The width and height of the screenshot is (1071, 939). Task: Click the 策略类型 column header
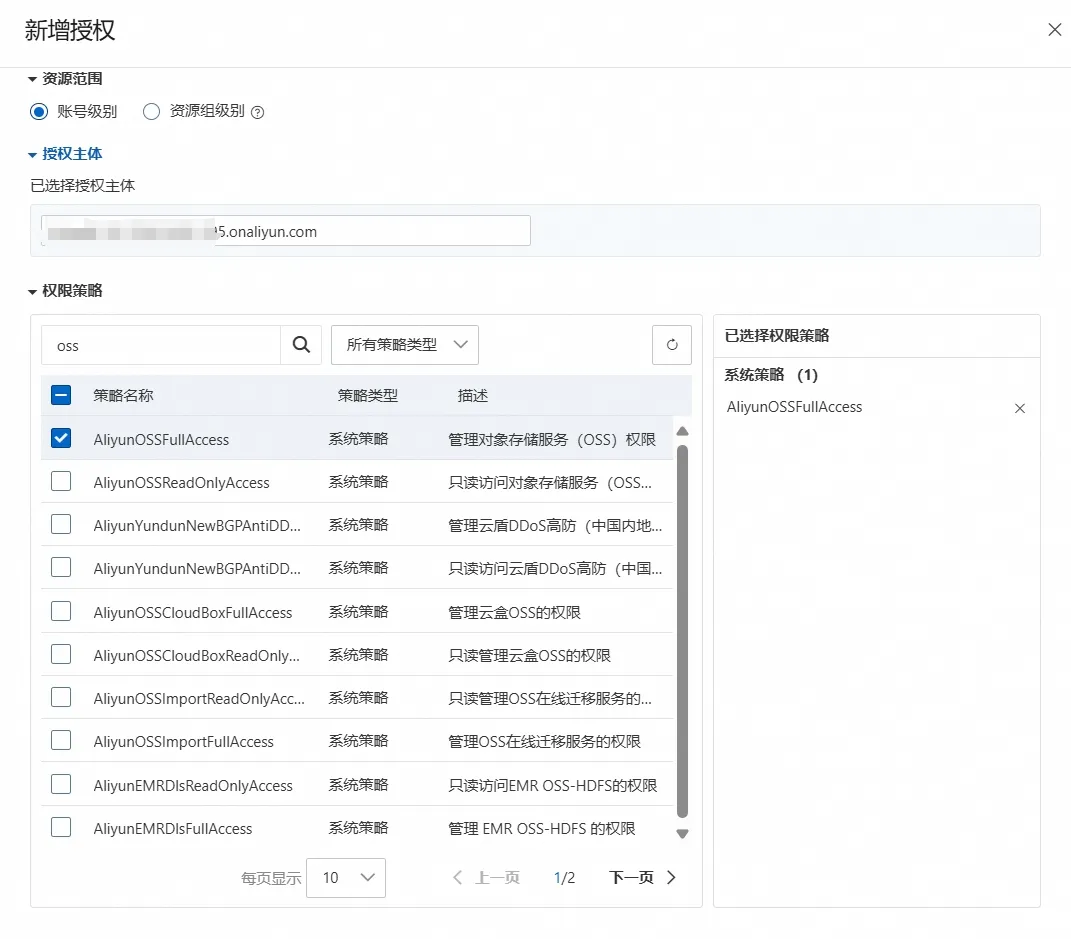(x=367, y=395)
